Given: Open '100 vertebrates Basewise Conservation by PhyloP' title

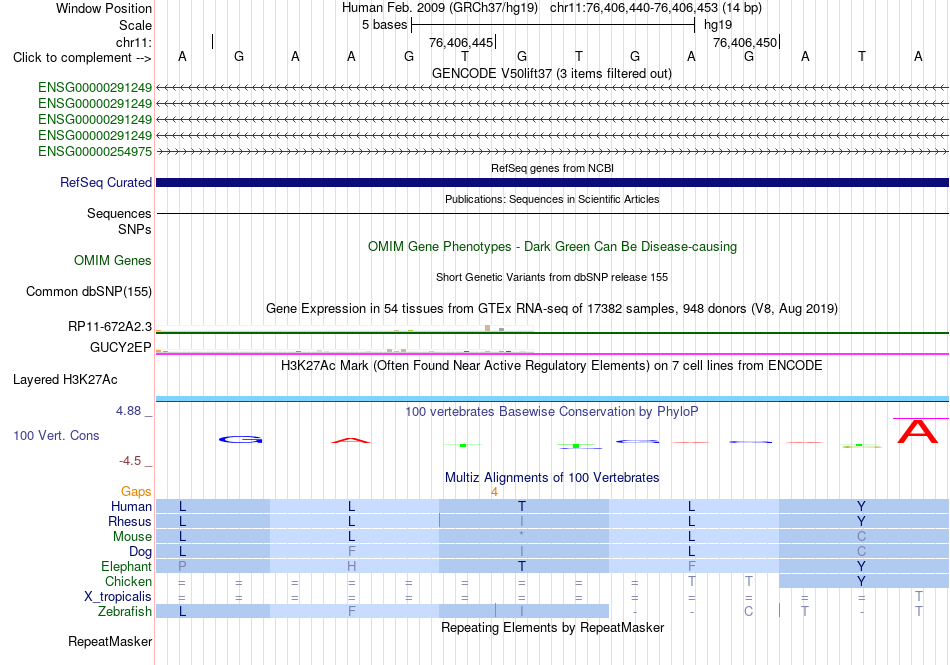Looking at the screenshot, I should pyautogui.click(x=552, y=411).
